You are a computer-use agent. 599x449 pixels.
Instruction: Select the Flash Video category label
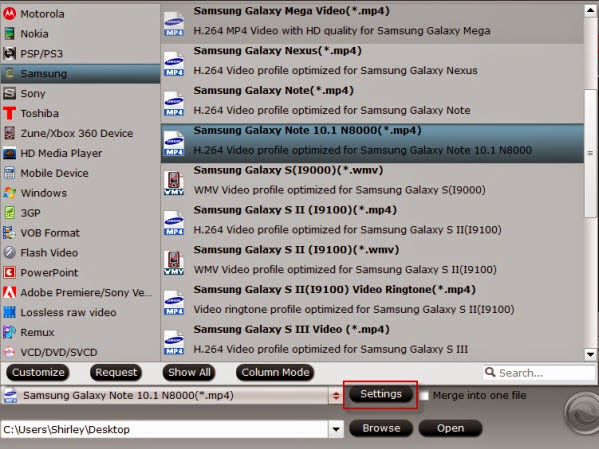[x=49, y=253]
